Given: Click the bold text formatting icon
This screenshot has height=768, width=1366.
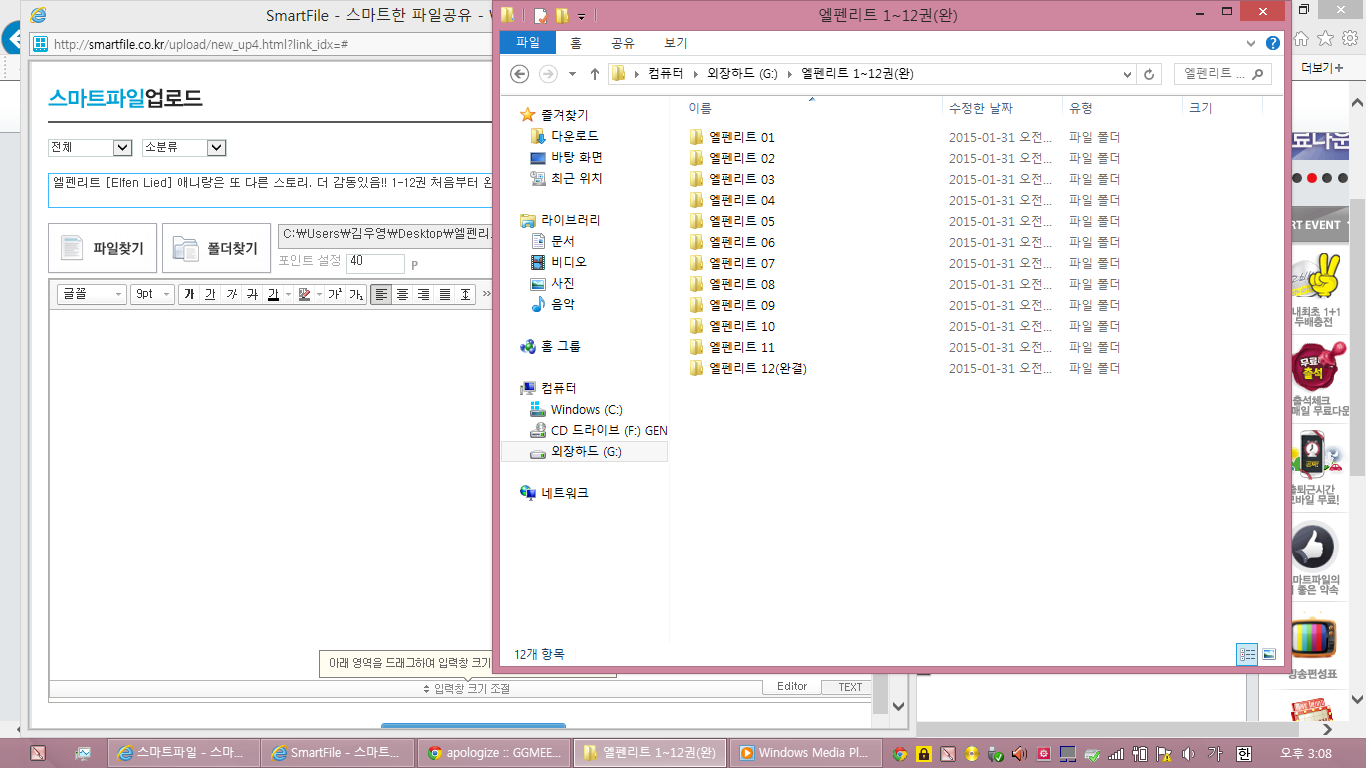Looking at the screenshot, I should [189, 294].
